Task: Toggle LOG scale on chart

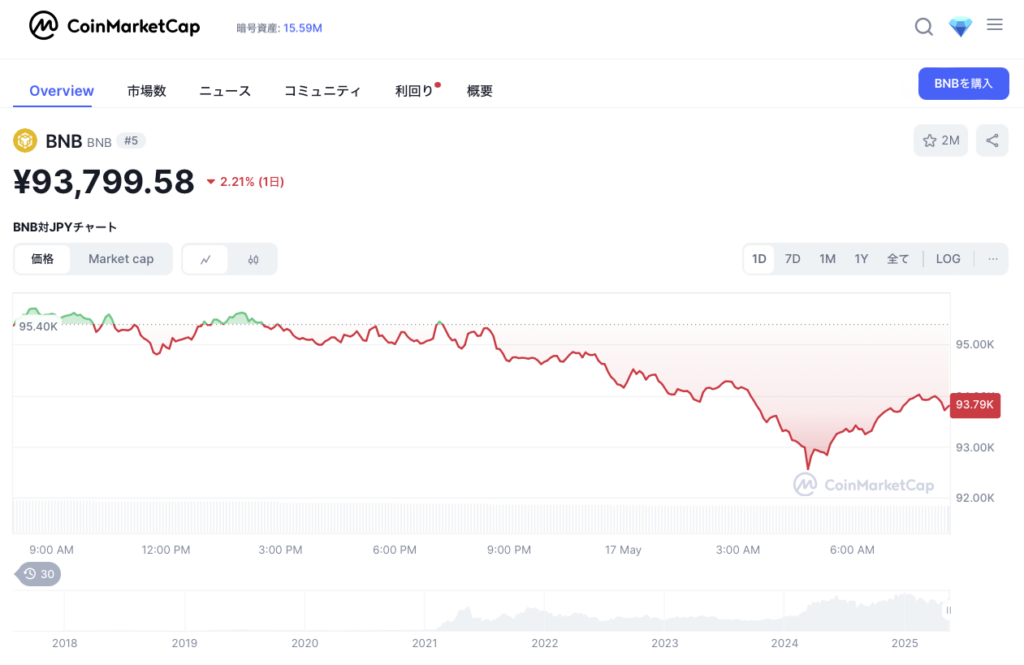Action: coord(948,259)
